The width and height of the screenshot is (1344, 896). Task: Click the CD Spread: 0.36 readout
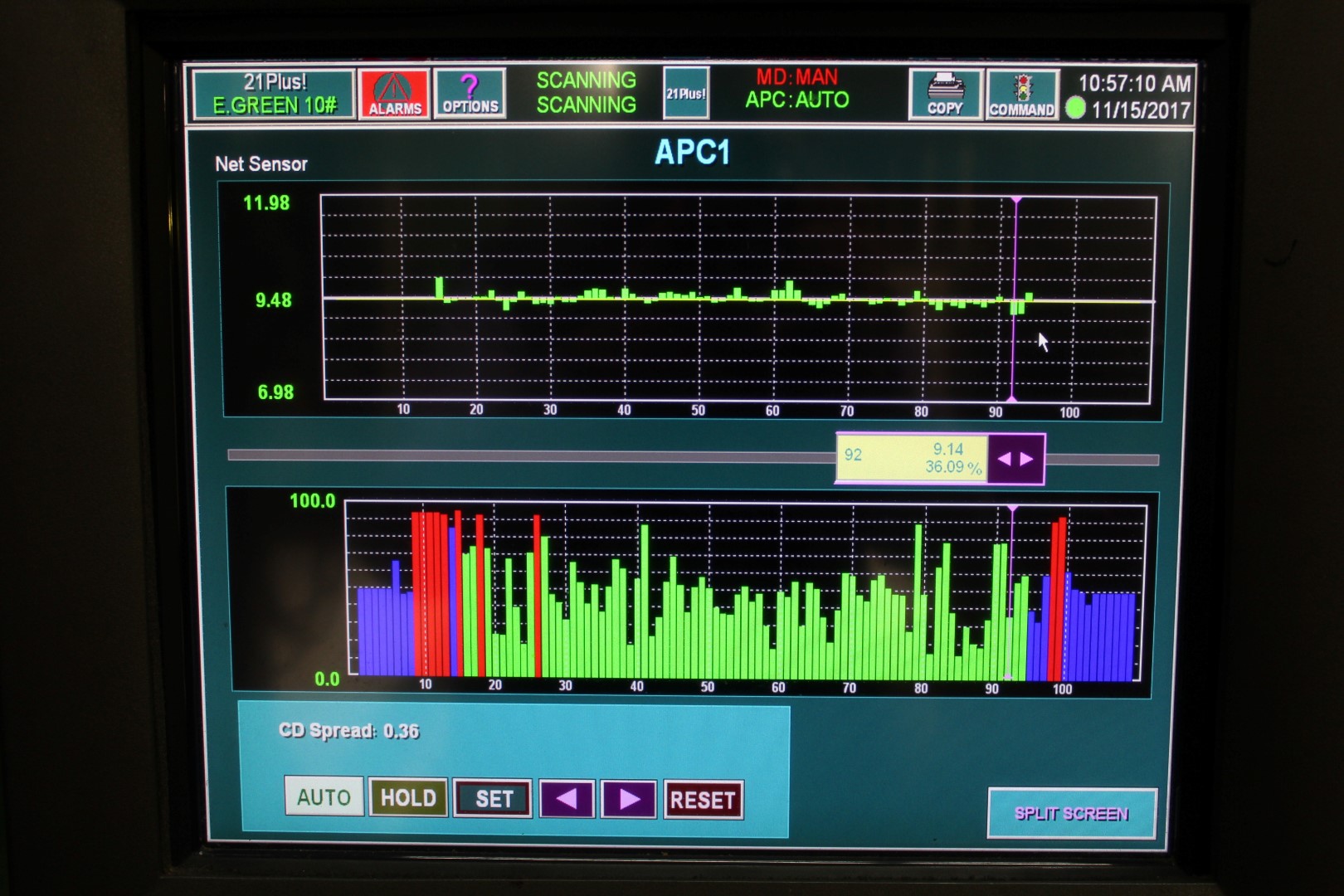click(x=348, y=731)
